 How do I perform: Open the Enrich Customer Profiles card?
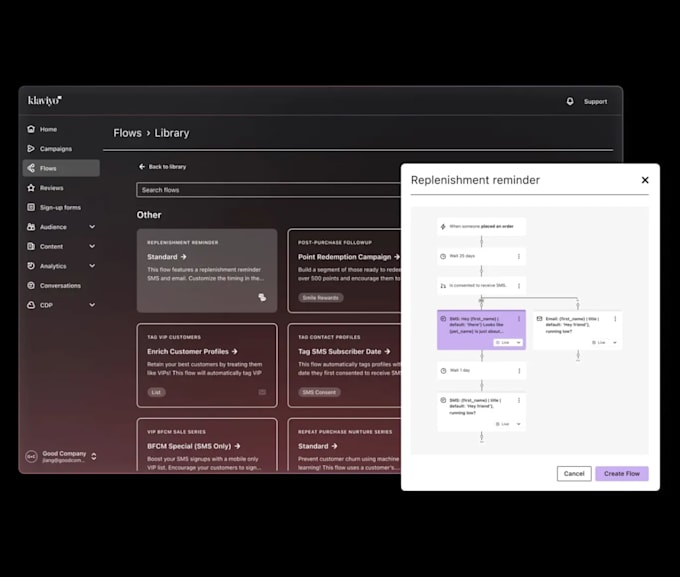click(x=207, y=365)
